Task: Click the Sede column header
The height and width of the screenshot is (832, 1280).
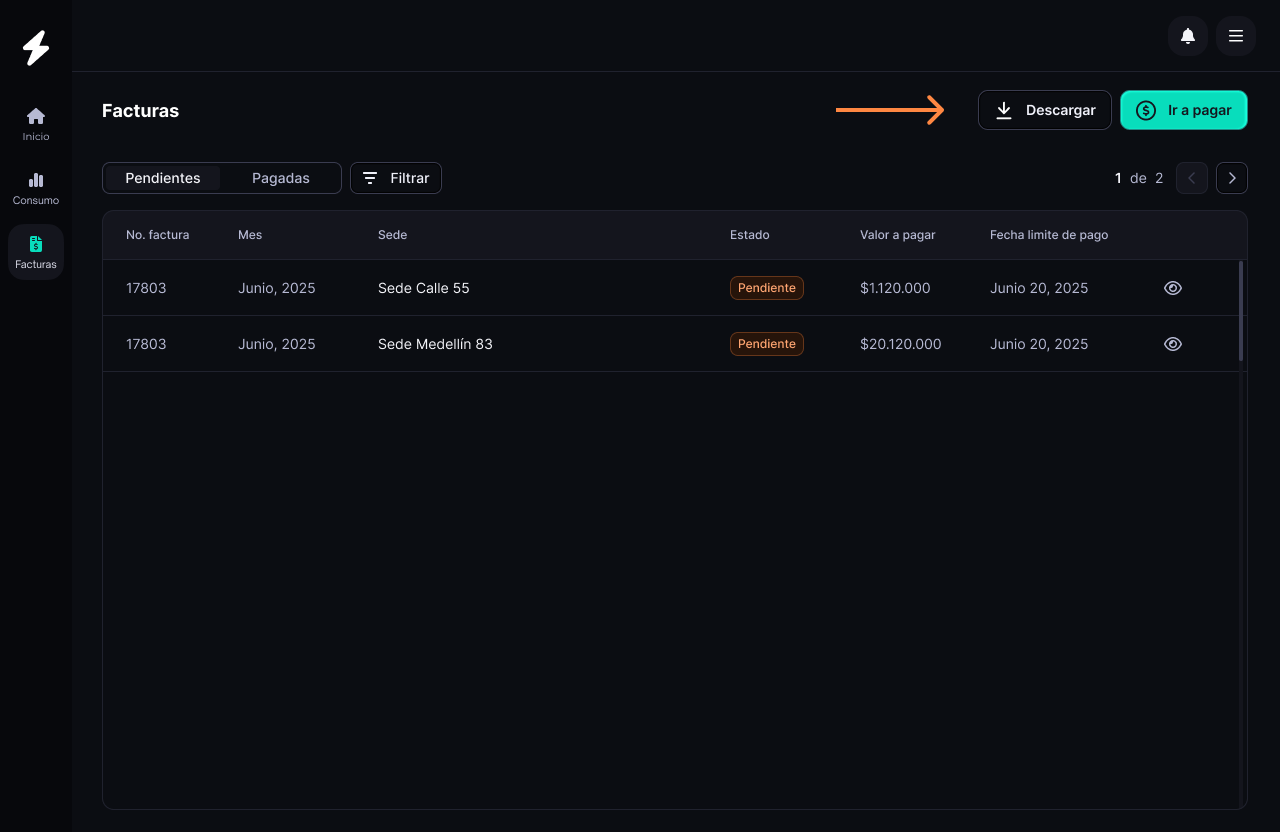Action: [x=392, y=235]
